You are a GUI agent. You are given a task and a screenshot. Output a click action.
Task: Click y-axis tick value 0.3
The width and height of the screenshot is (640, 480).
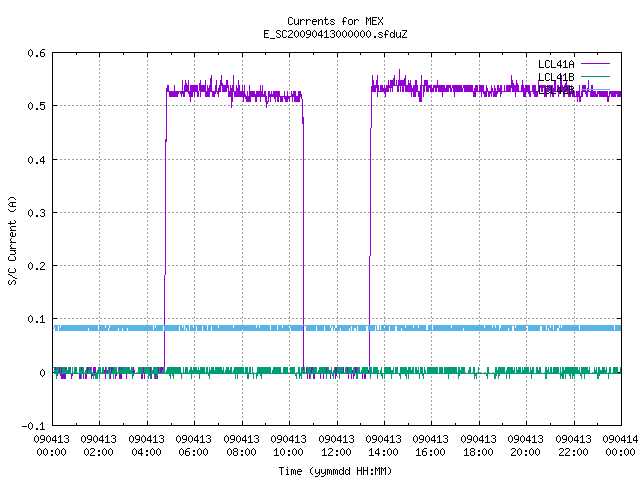point(36,213)
